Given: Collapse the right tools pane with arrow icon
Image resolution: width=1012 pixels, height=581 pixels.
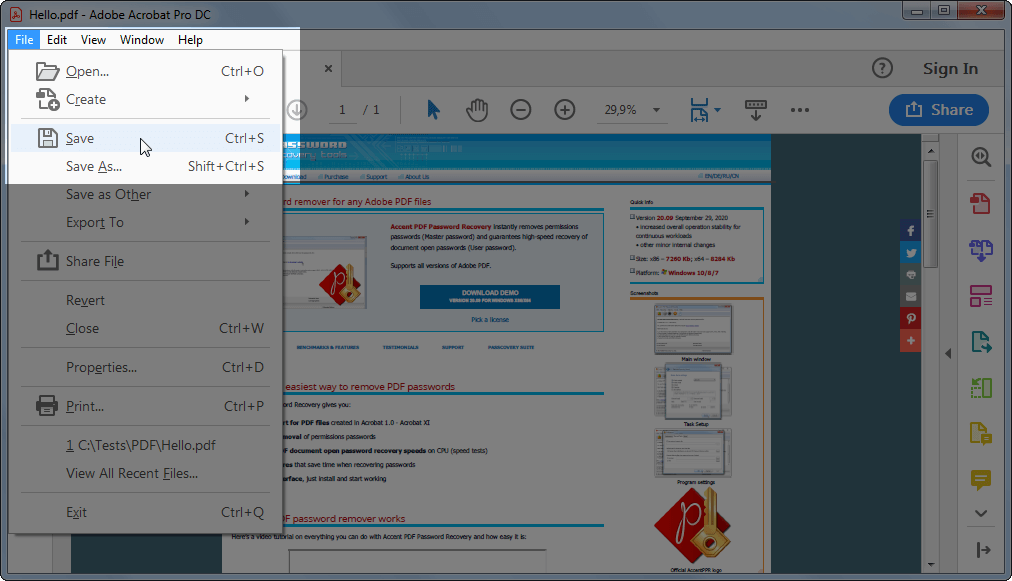Looking at the screenshot, I should [983, 550].
